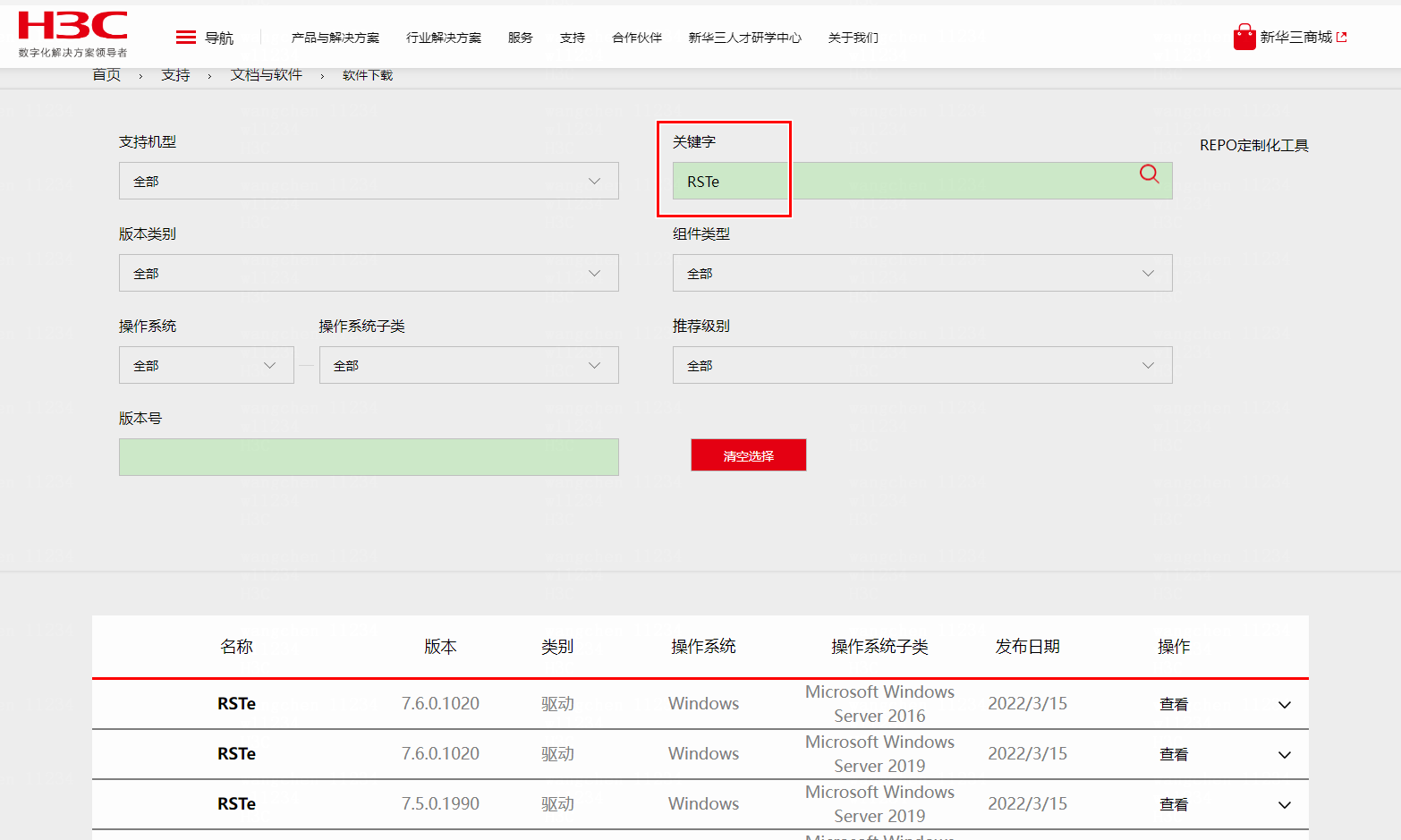Image resolution: width=1401 pixels, height=840 pixels.
Task: Click 操作系统 column header in table
Action: click(703, 646)
